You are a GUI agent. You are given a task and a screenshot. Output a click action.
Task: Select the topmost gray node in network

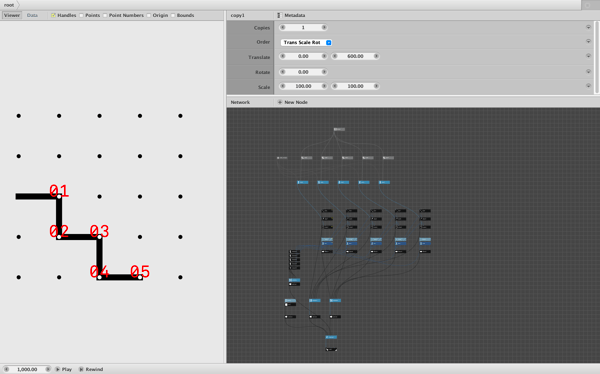339,129
